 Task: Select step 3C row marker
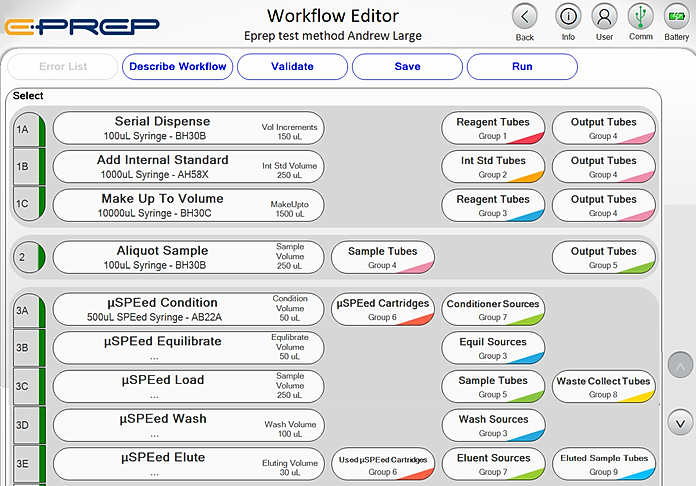click(x=24, y=387)
